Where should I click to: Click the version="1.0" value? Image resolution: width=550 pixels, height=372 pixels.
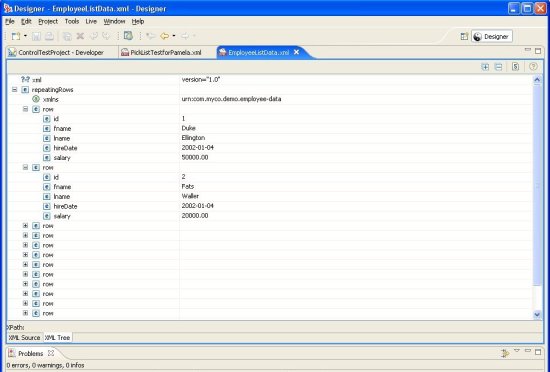tap(201, 80)
